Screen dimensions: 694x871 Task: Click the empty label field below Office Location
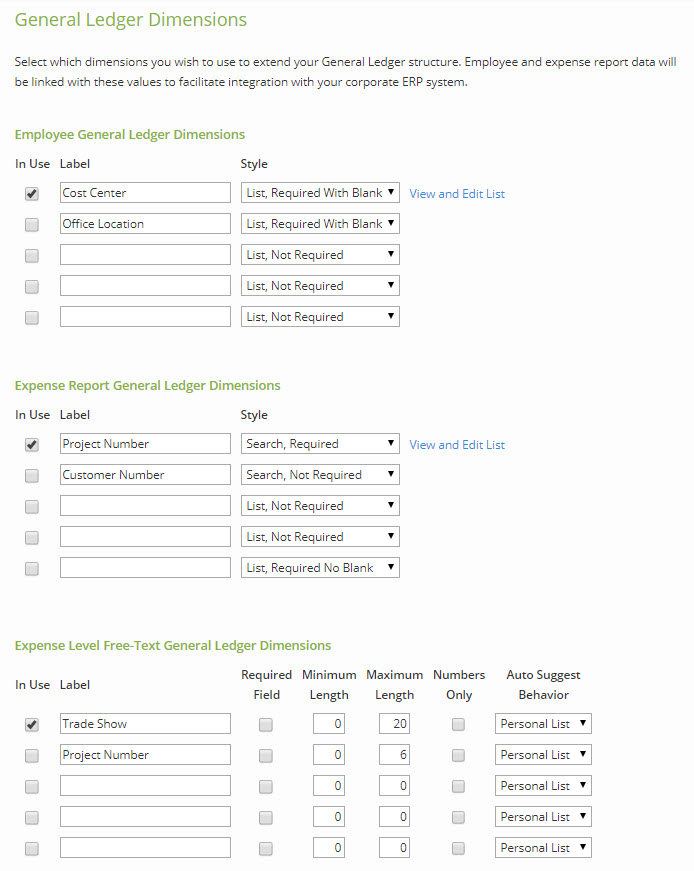point(145,255)
